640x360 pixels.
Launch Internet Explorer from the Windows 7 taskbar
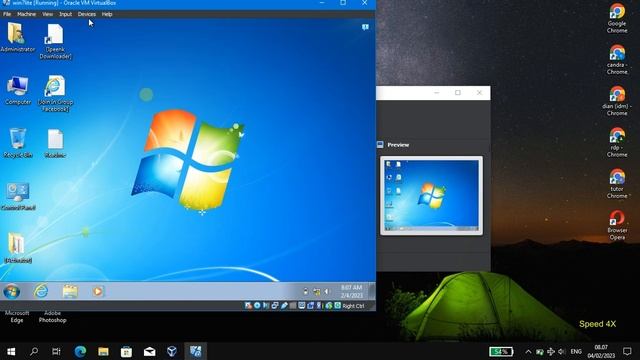coord(41,291)
